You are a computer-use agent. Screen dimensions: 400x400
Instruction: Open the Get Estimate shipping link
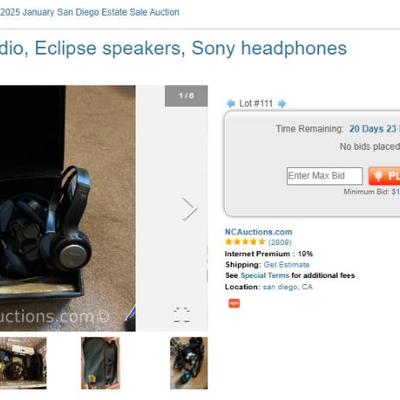pos(287,265)
